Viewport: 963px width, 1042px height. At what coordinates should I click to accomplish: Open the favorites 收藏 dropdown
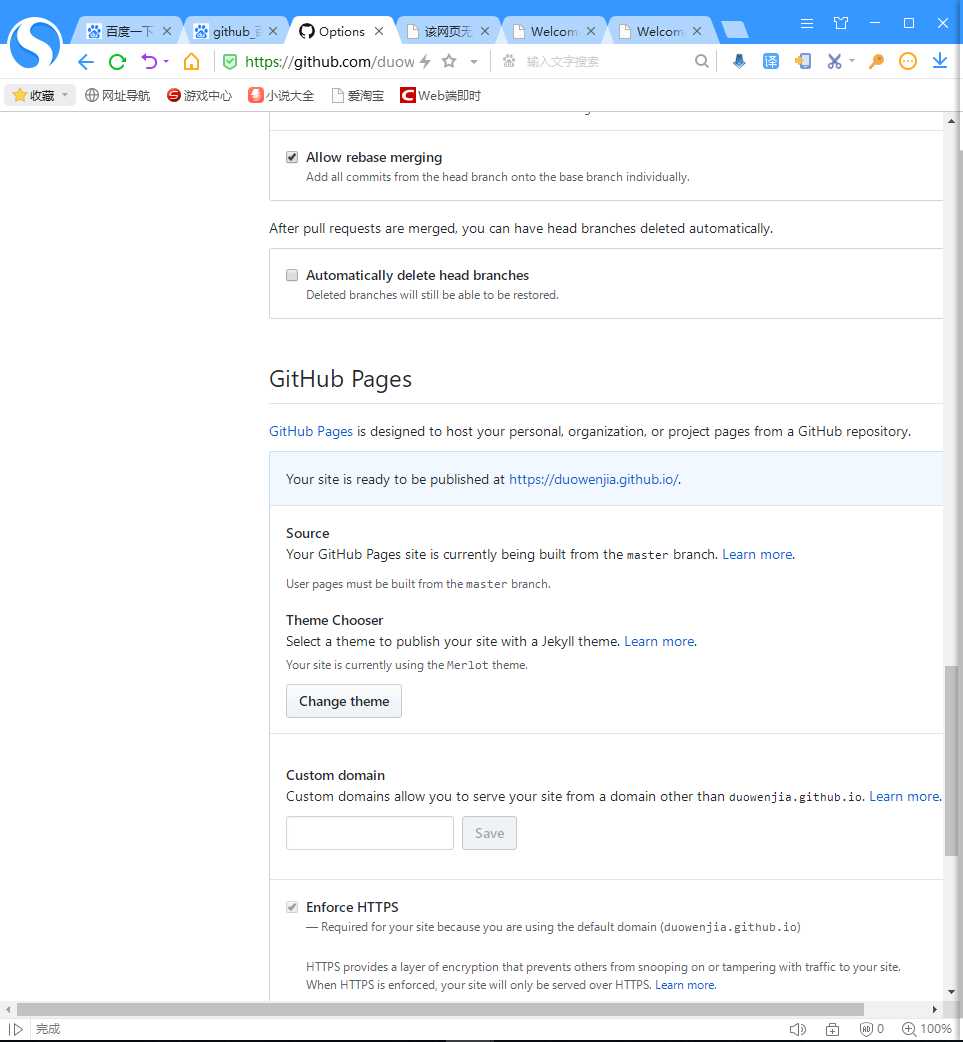pos(40,96)
